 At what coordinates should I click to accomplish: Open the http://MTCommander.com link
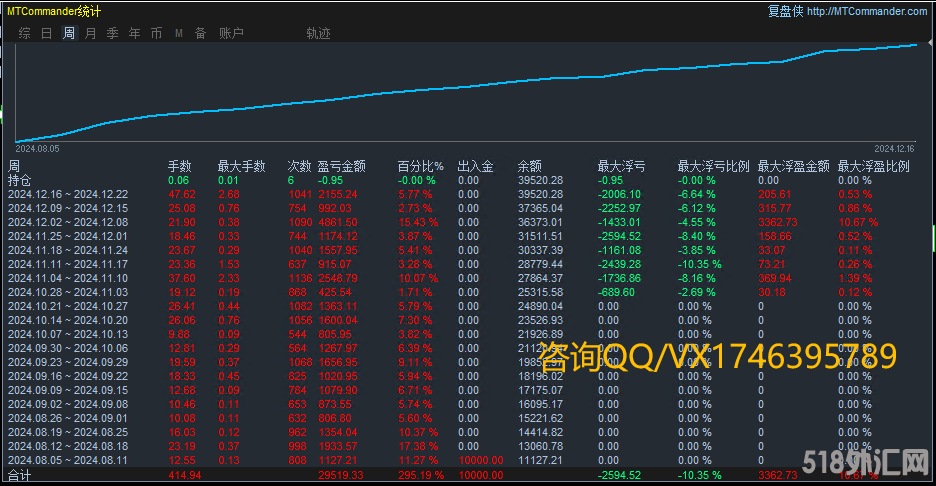click(x=866, y=11)
